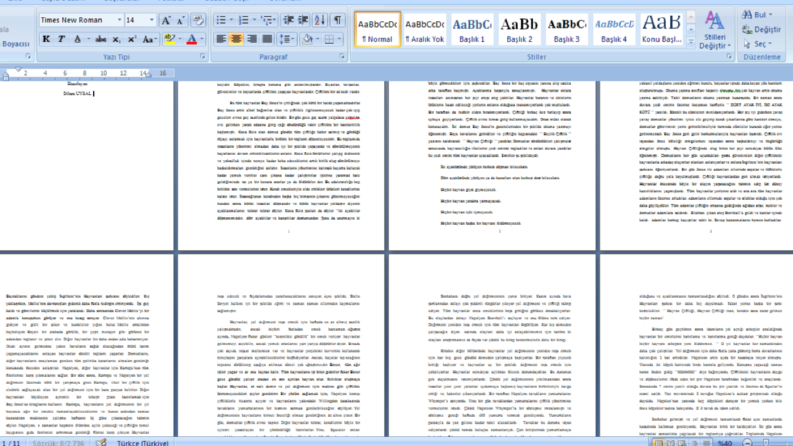Screen dimensions: 793x446
Task: Click page count 1 / 11 indicator
Action: (11, 443)
